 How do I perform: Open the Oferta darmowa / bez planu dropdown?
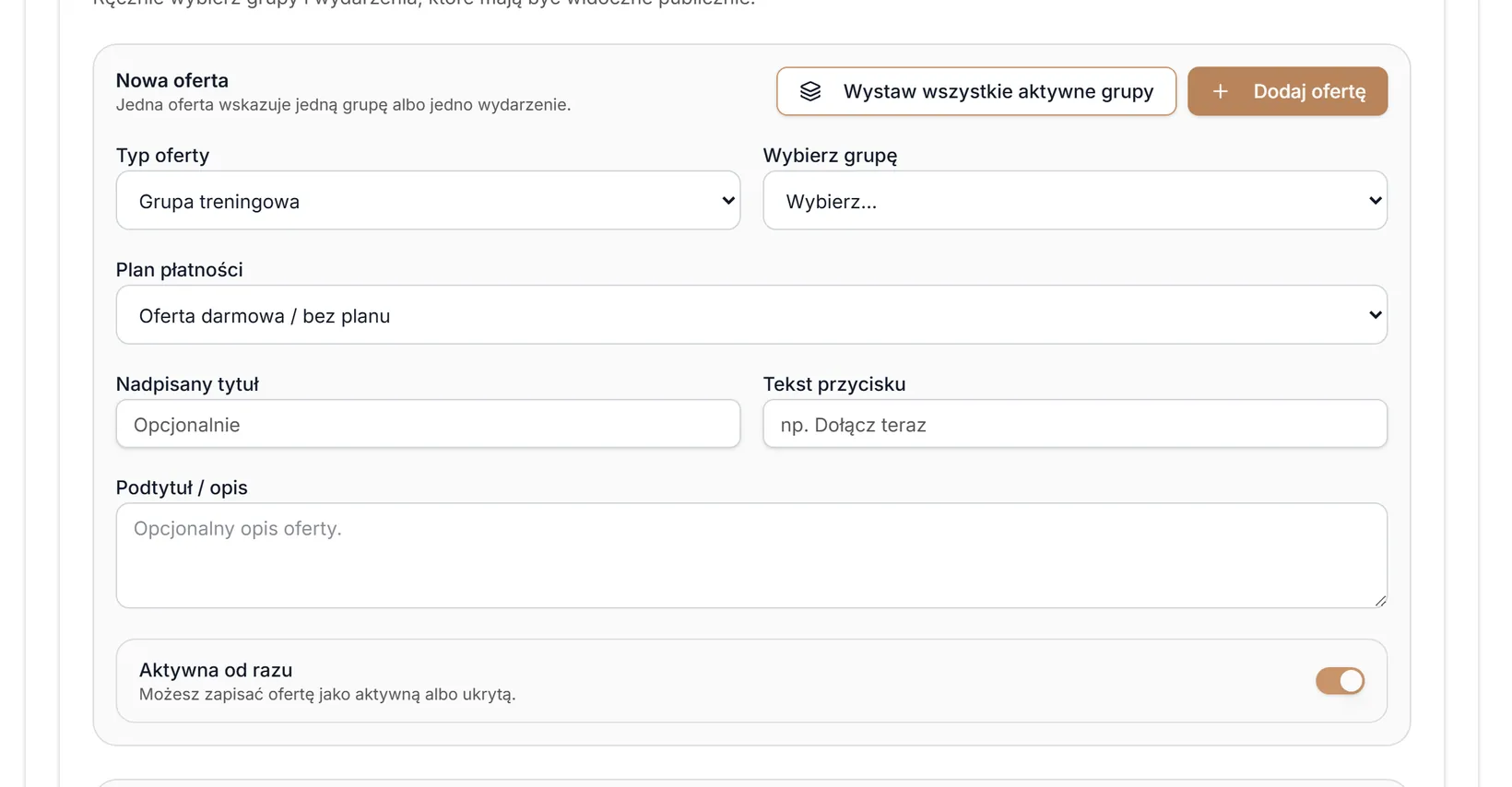click(751, 314)
